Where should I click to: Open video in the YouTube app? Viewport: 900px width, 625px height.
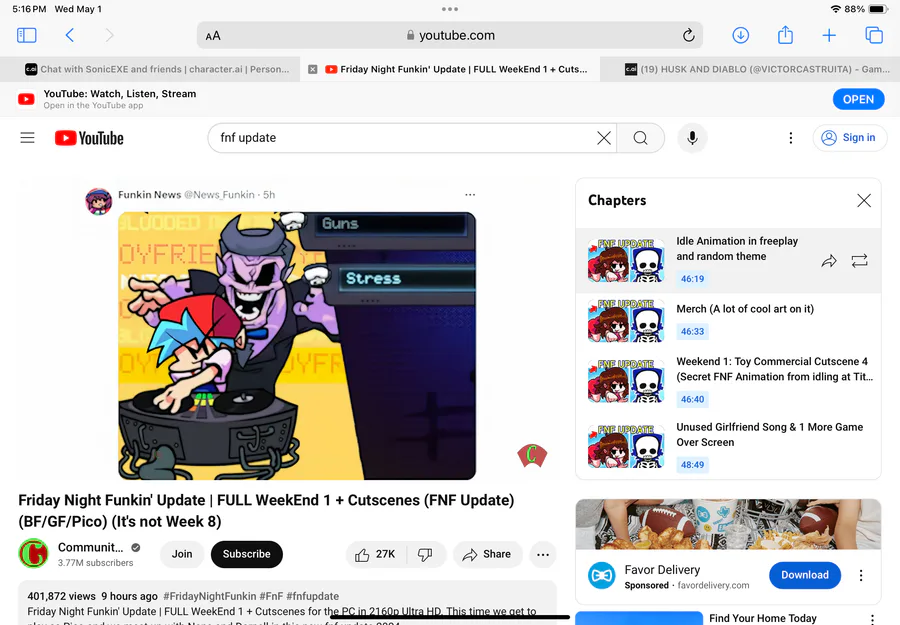[x=858, y=99]
